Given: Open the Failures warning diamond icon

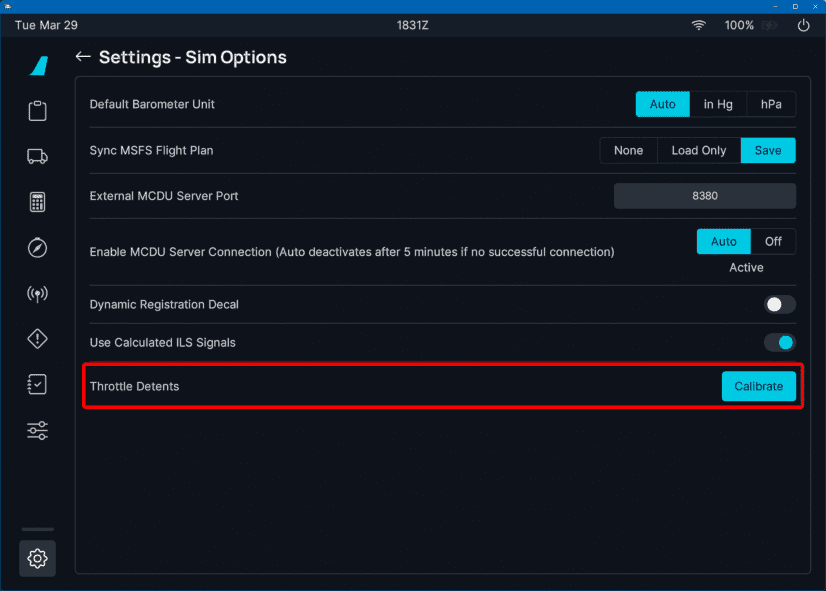Looking at the screenshot, I should [37, 339].
